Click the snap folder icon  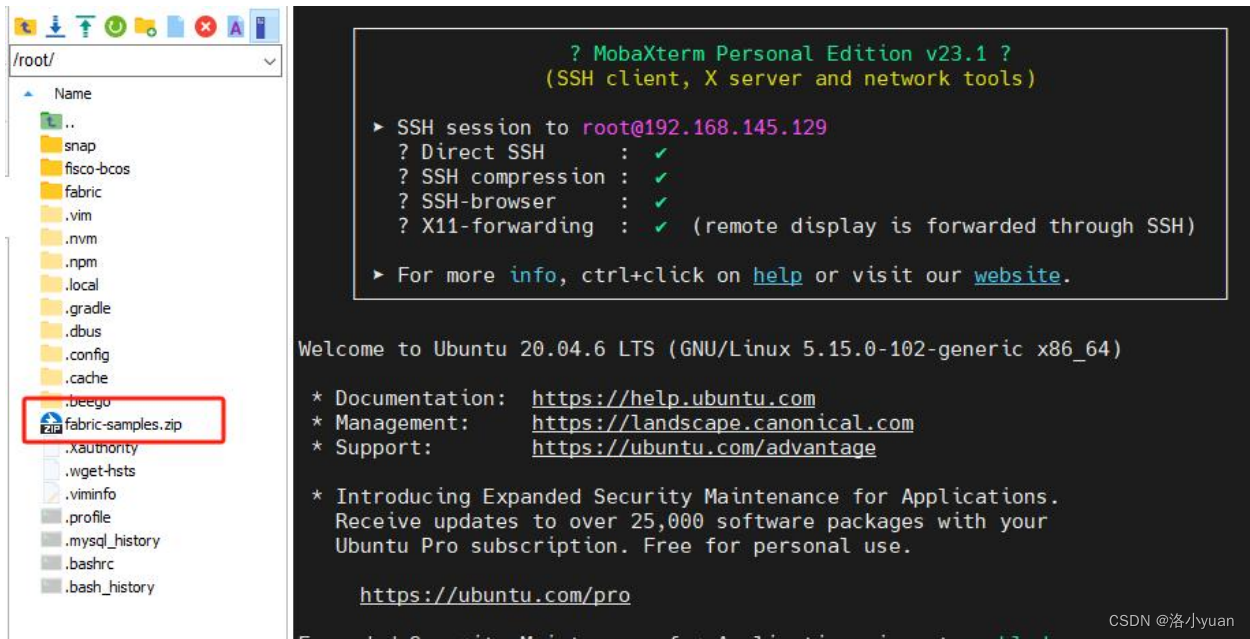coord(51,145)
